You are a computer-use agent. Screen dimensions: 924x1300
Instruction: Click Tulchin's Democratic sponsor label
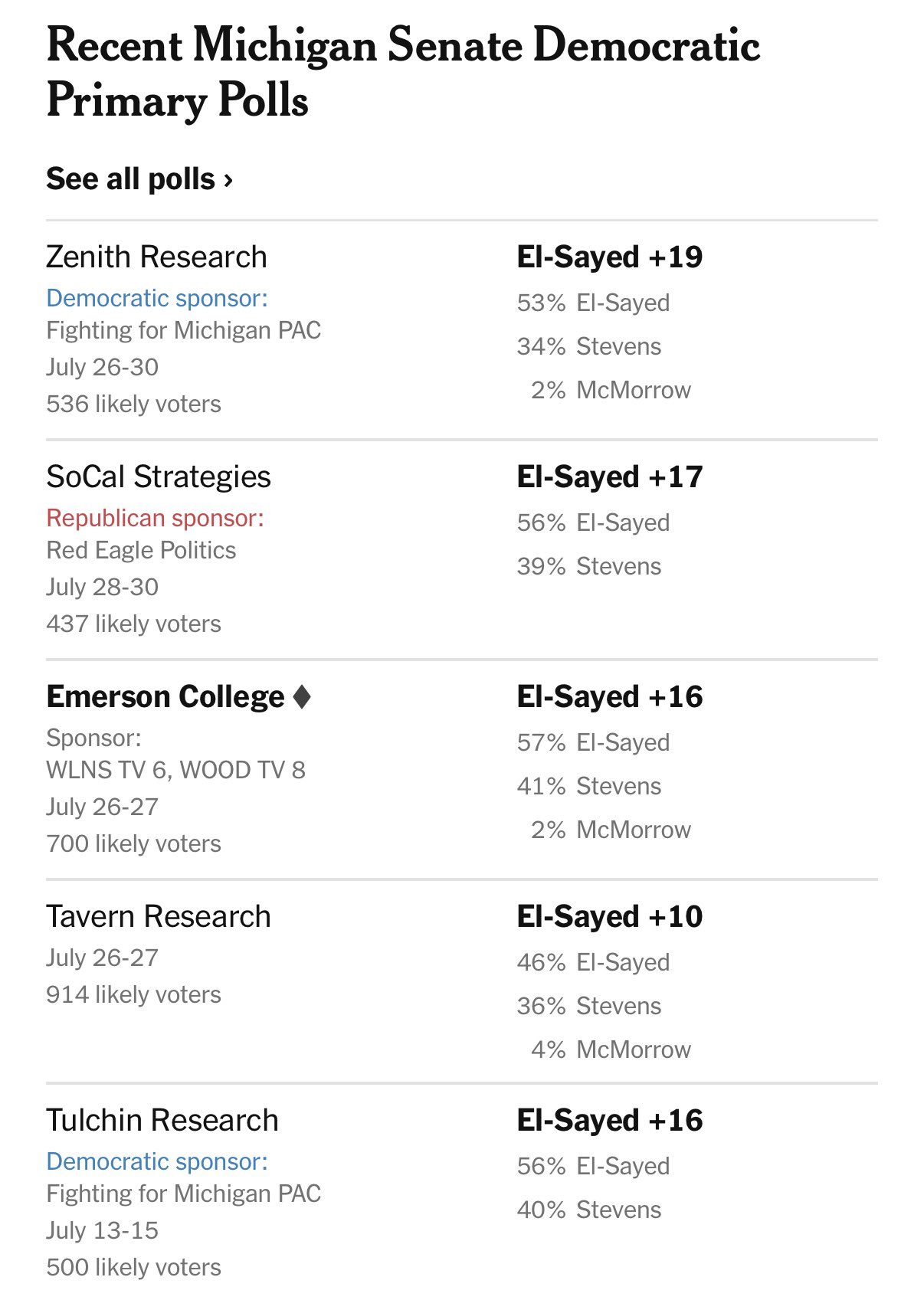point(157,1161)
